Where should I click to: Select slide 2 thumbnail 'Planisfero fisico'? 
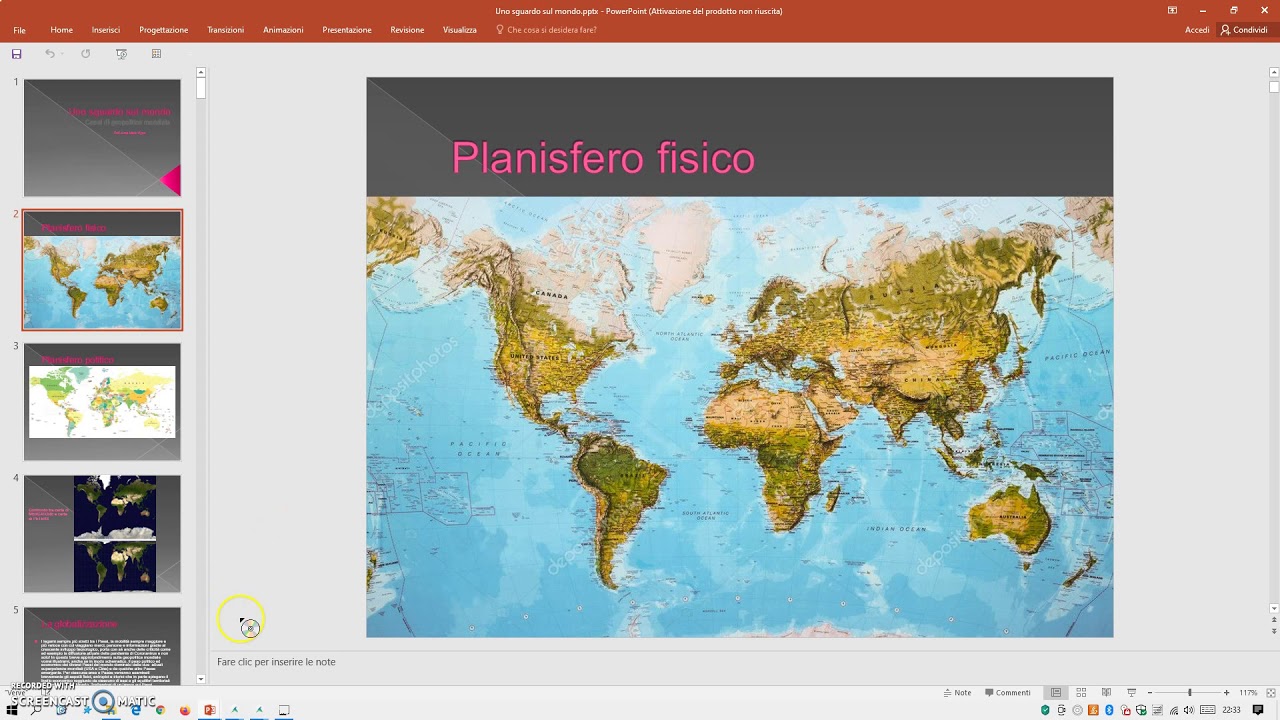tap(102, 270)
